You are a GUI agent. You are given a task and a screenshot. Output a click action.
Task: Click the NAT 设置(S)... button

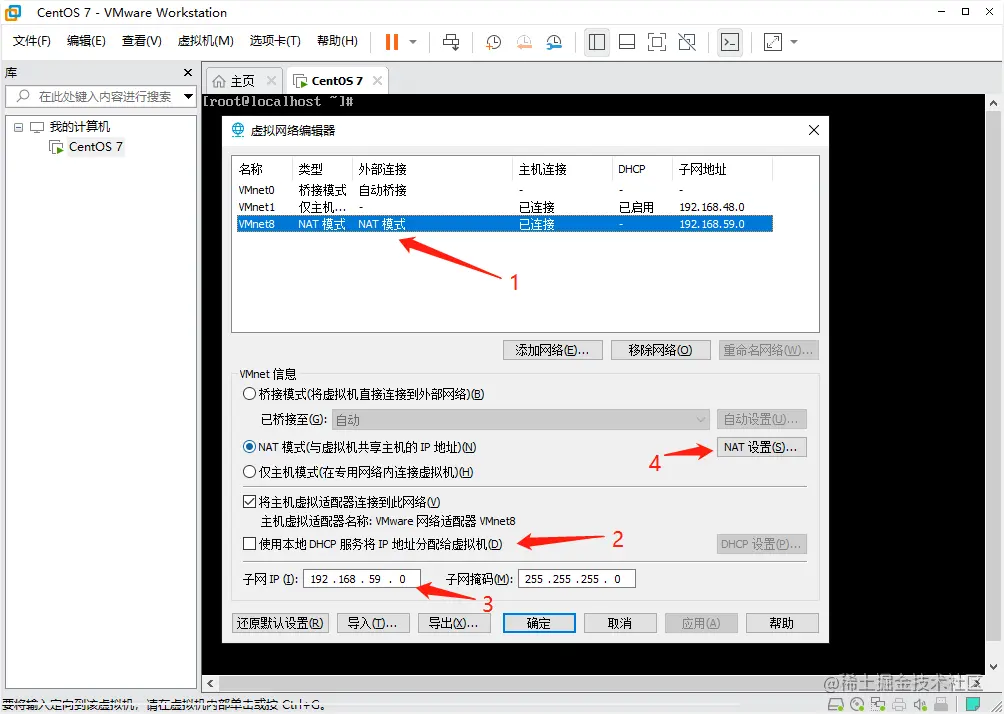pos(761,447)
